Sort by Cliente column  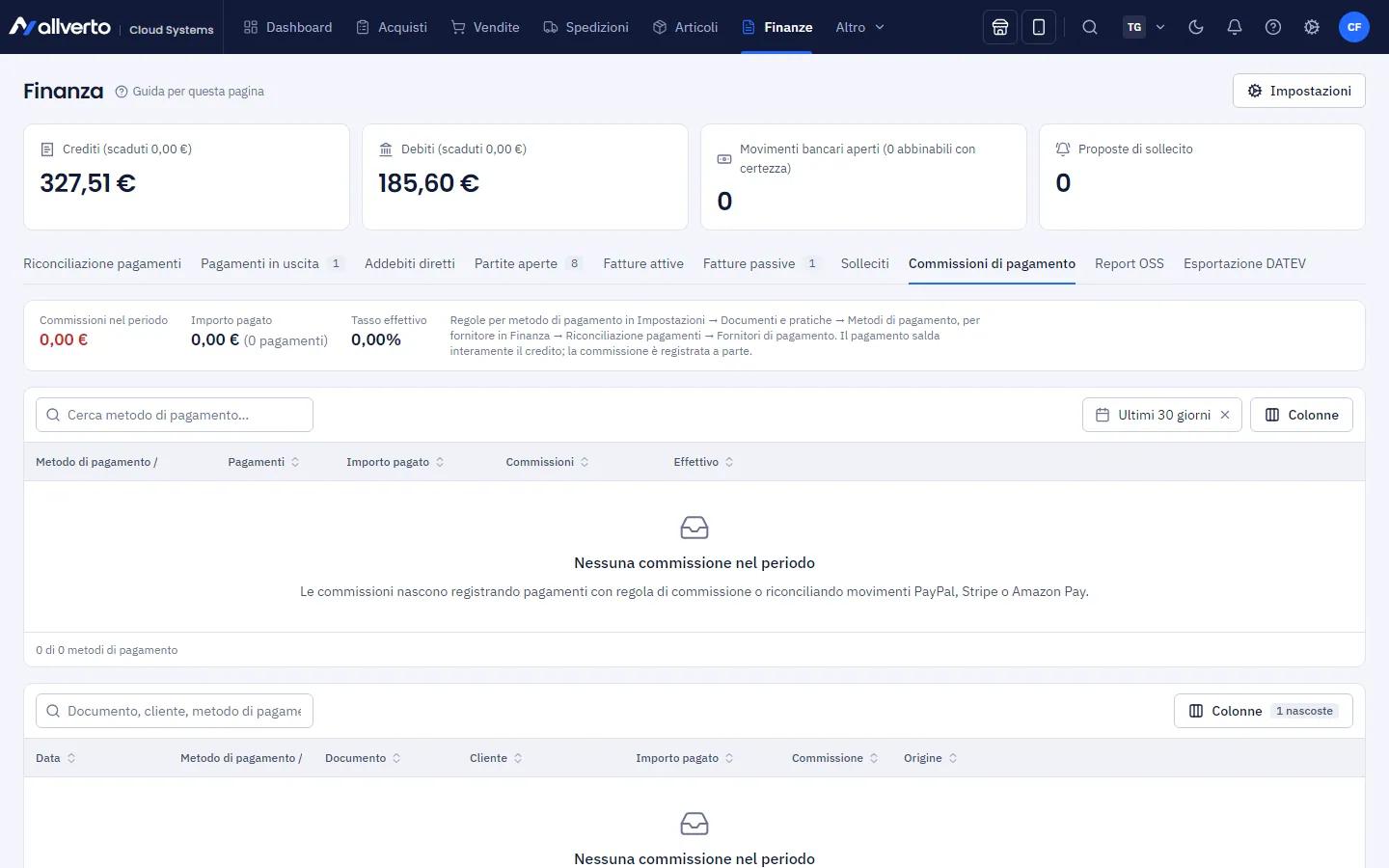pos(496,758)
